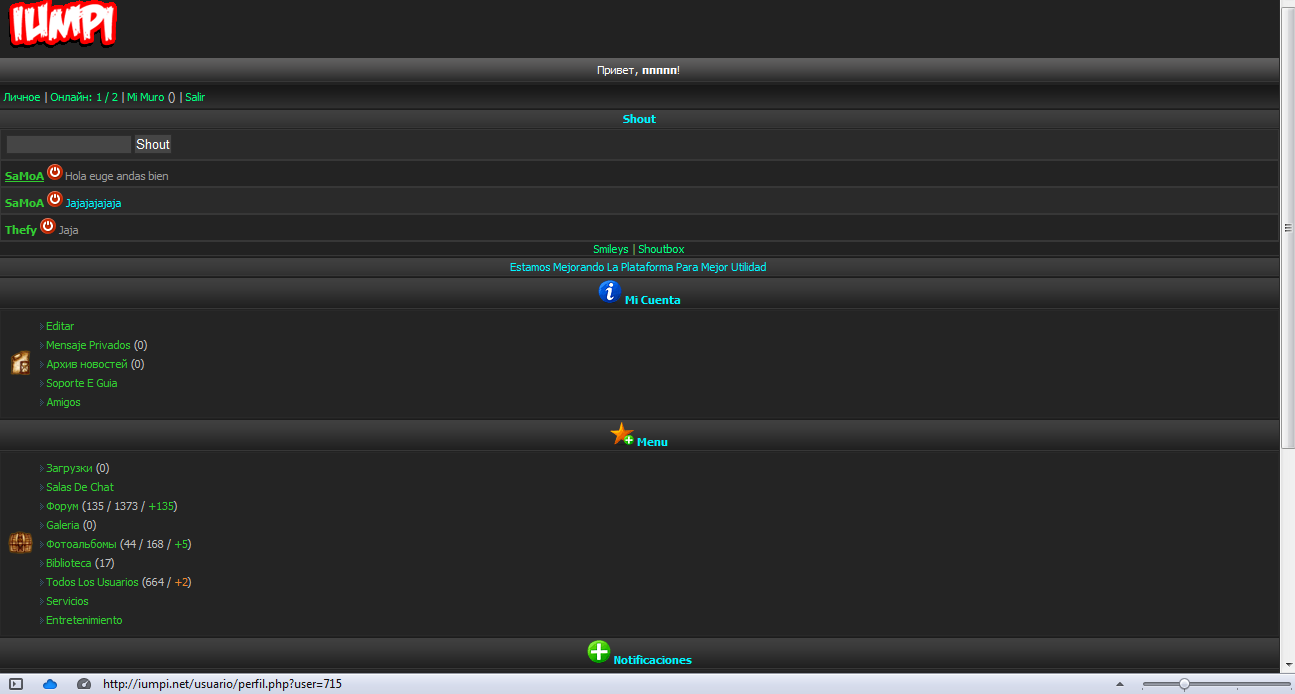Click the panel toggle icon in status bar
Screen dimensions: 1295x694
point(16,684)
